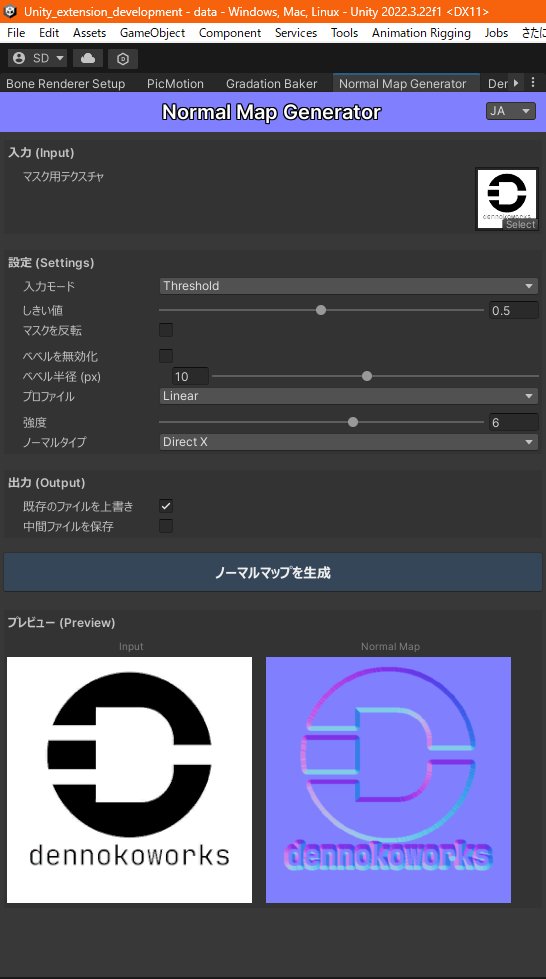The width and height of the screenshot is (546, 979).
Task: Toggle the invert mask (マスクを反転) checkbox
Action: pos(166,330)
